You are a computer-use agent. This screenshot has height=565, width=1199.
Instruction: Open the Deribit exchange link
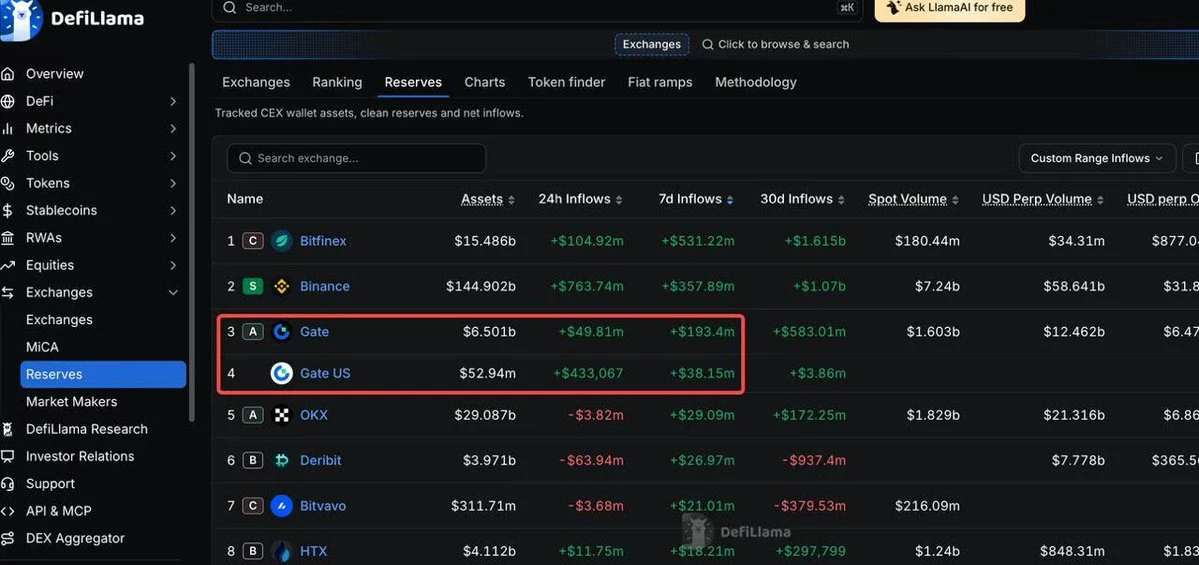pyautogui.click(x=320, y=460)
